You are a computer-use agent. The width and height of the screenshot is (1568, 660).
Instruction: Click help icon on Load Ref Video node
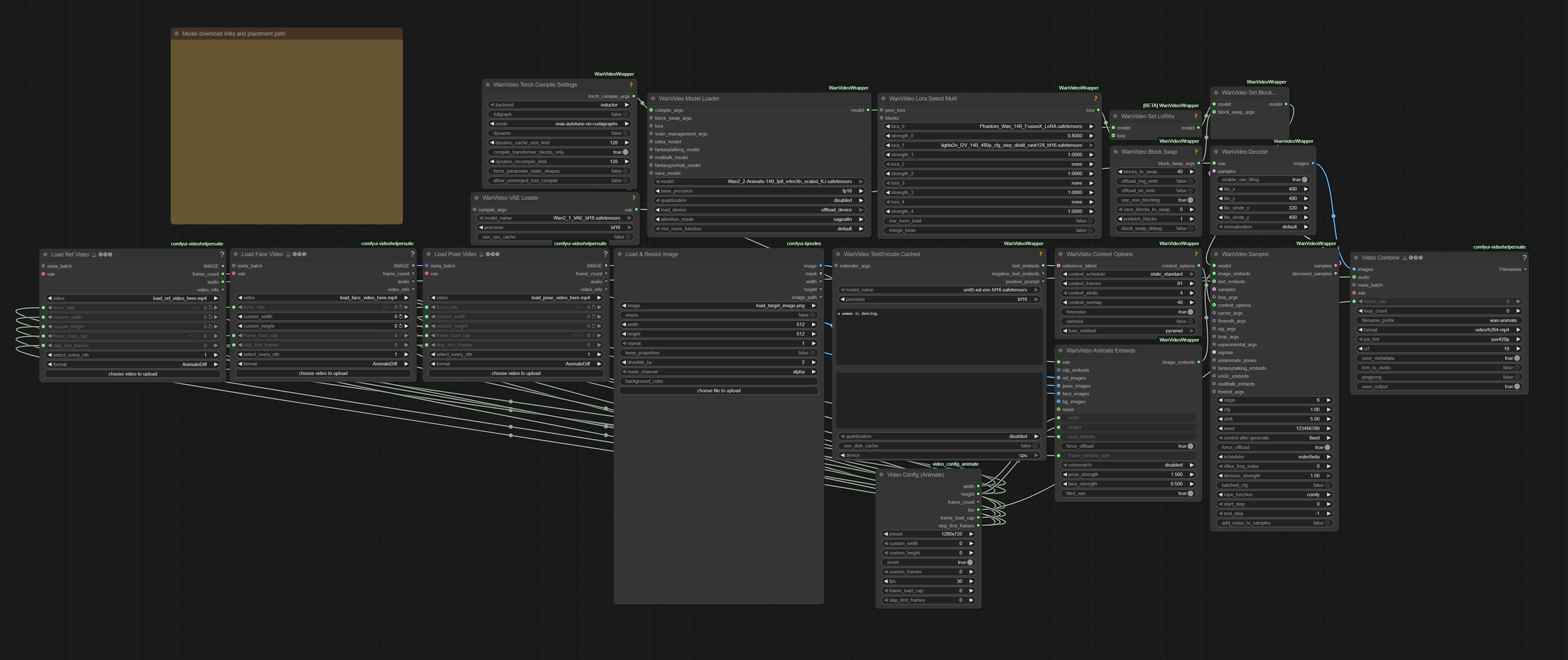pyautogui.click(x=221, y=255)
